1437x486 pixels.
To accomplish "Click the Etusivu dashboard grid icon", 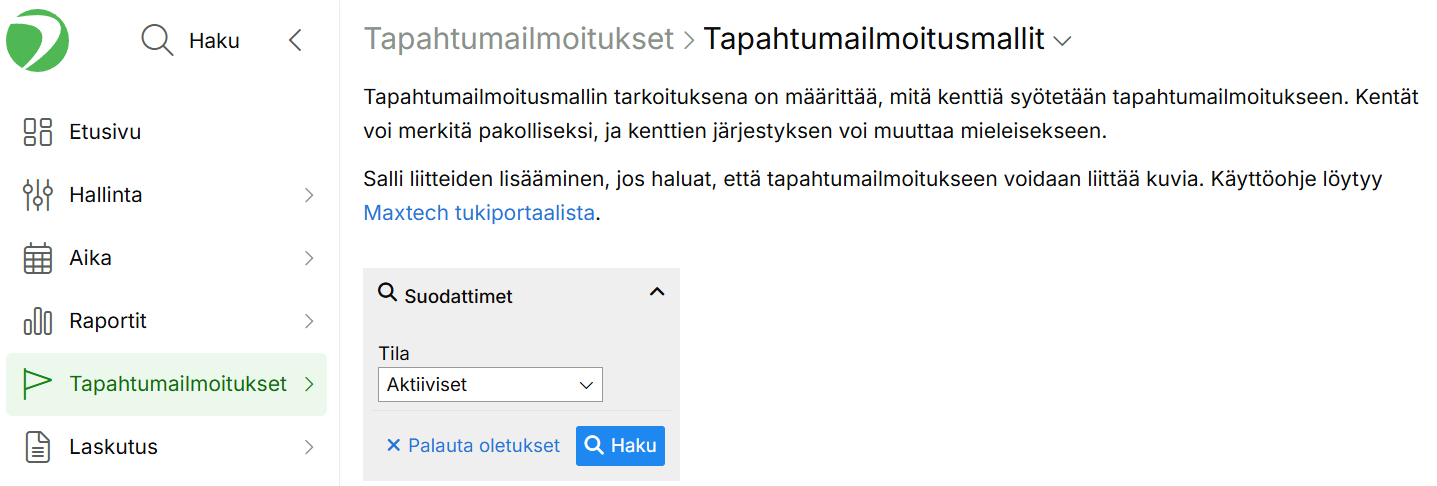I will 37,132.
